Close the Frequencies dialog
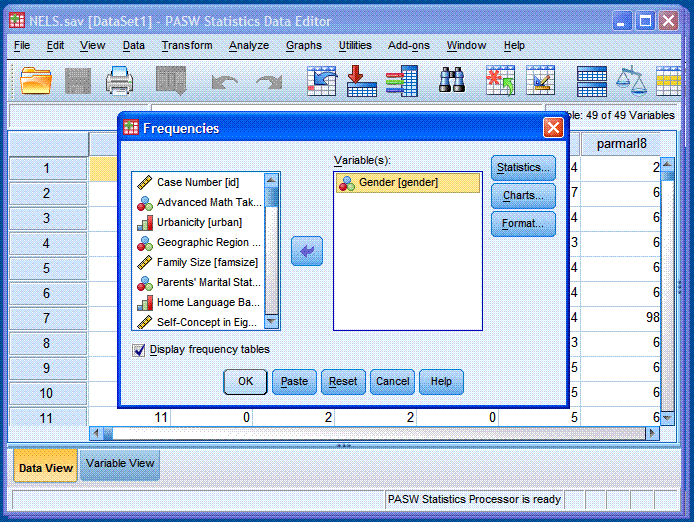 553,128
